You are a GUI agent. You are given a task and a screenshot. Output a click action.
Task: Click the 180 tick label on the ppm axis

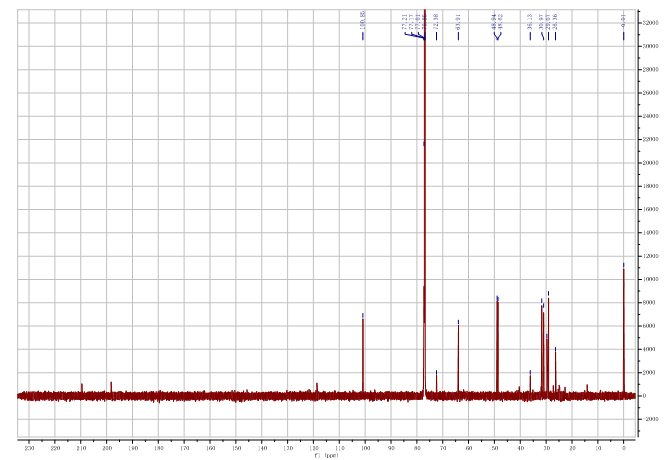(158, 448)
